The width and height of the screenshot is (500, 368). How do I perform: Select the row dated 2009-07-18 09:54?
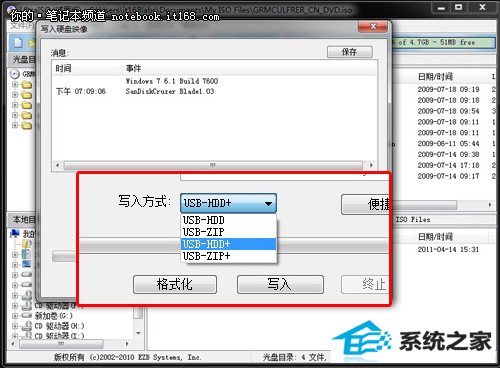click(448, 111)
